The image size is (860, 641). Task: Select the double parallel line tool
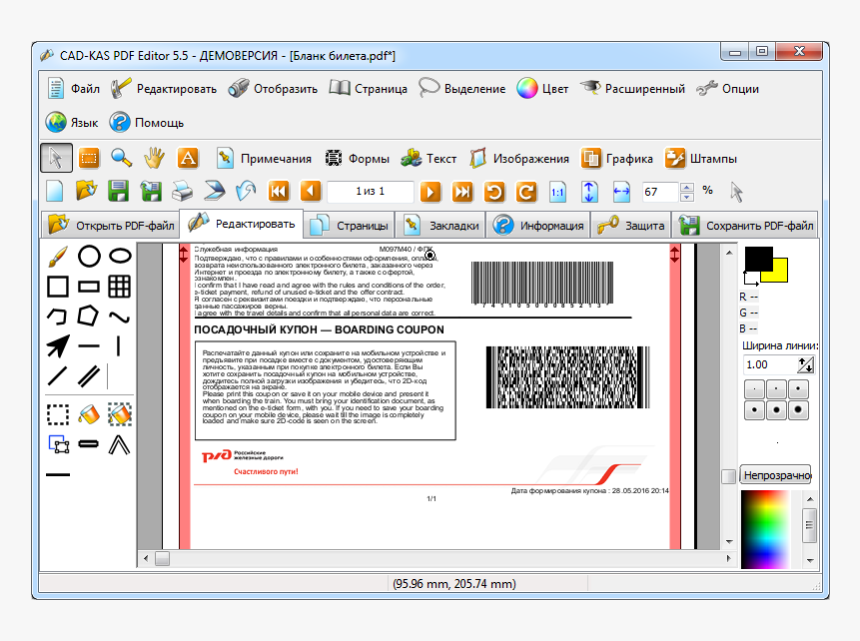89,376
